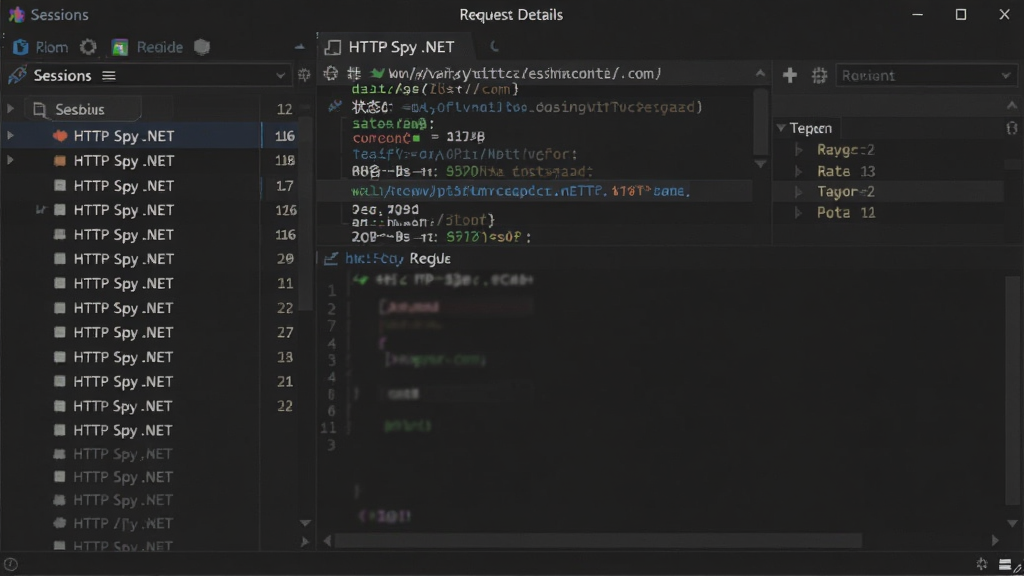
Task: Click the up arrow at URL bar end
Action: [760, 73]
